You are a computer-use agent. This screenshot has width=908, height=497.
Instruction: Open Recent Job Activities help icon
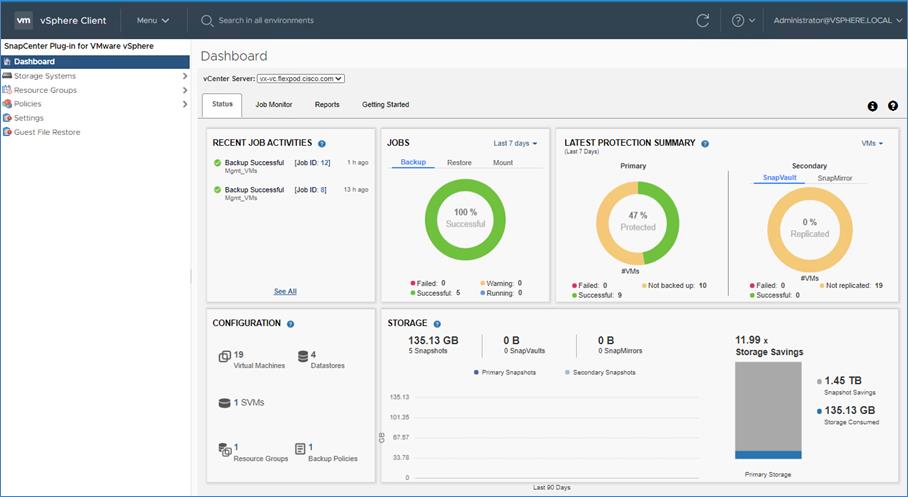(322, 144)
